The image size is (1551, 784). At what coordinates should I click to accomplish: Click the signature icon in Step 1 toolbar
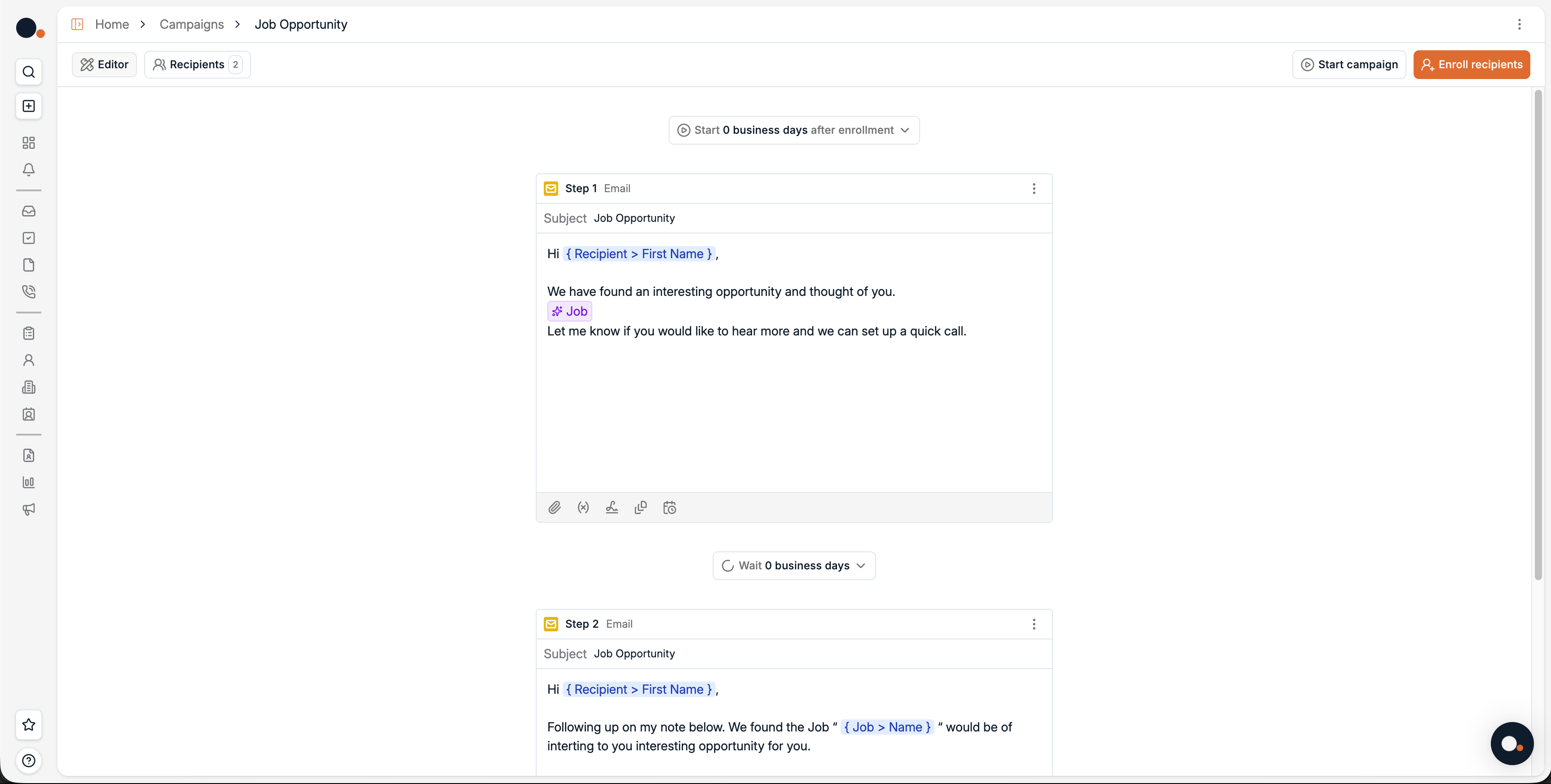(612, 507)
